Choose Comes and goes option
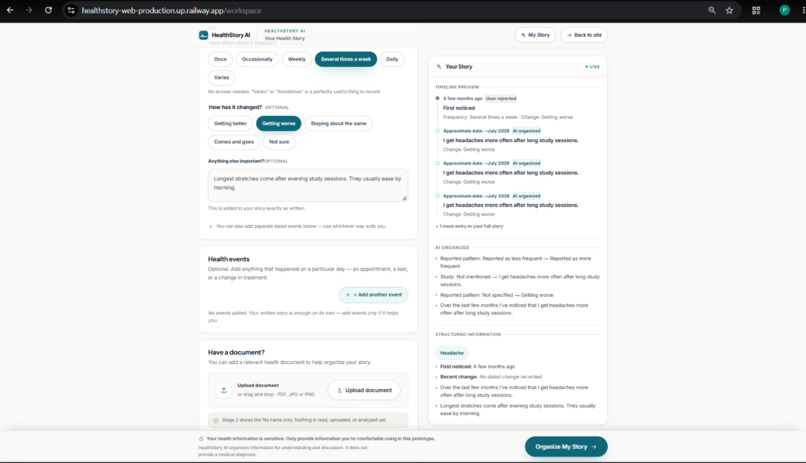The width and height of the screenshot is (806, 463). (x=234, y=142)
